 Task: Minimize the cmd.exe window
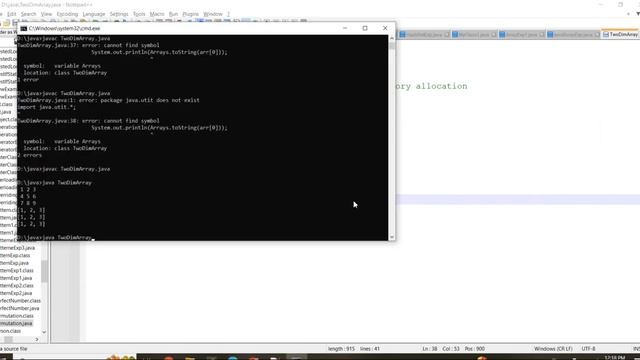pyautogui.click(x=345, y=28)
